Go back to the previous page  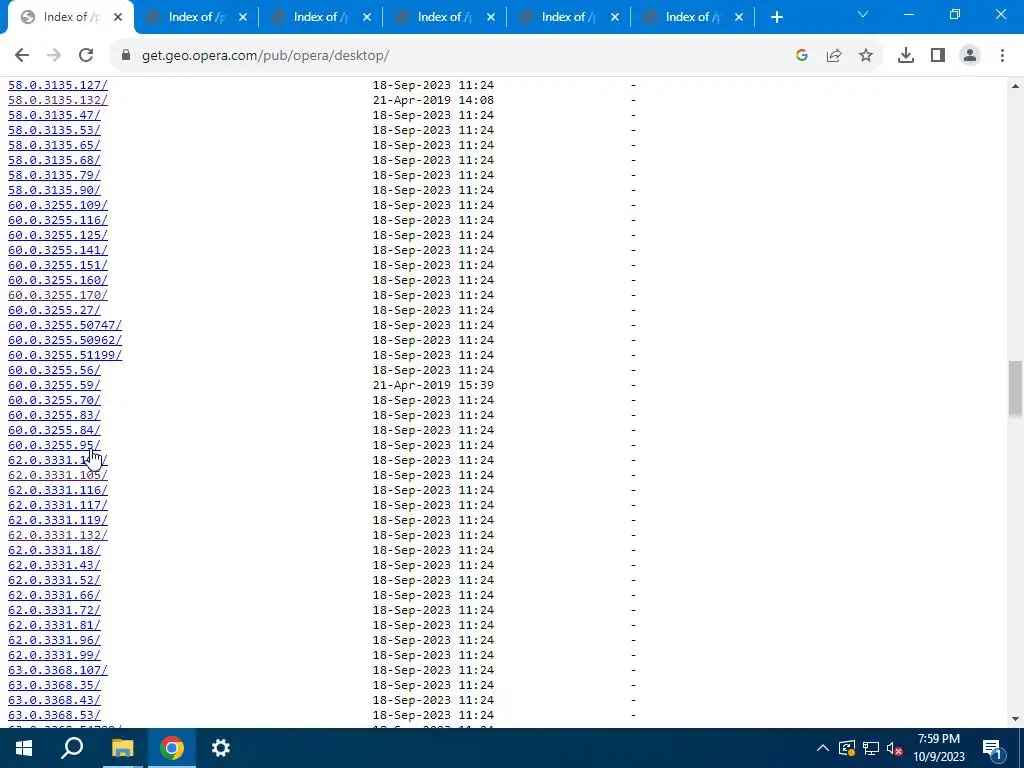pyautogui.click(x=22, y=56)
